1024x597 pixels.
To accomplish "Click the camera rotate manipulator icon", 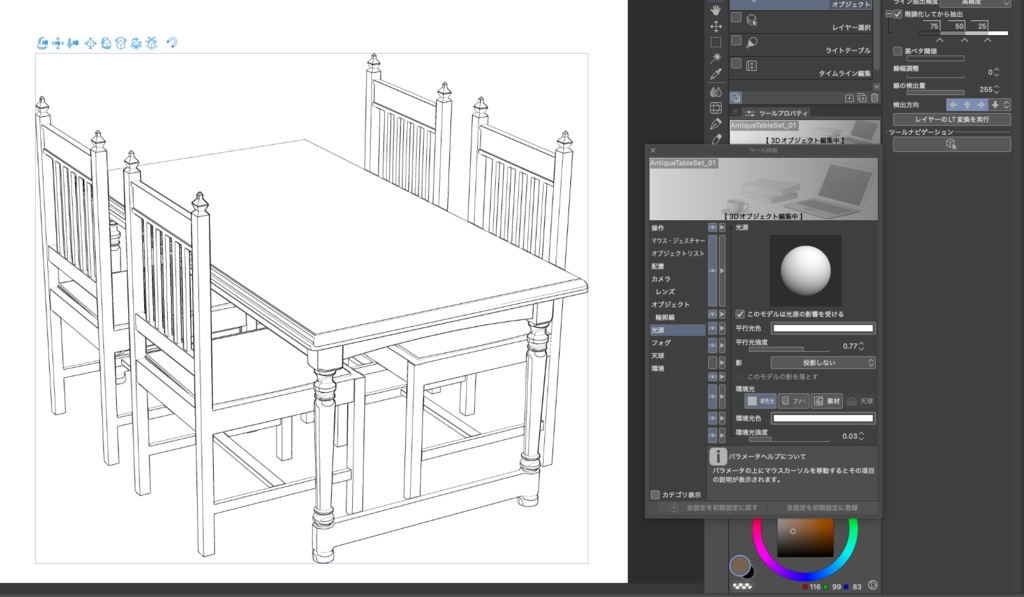I will pyautogui.click(x=42, y=43).
